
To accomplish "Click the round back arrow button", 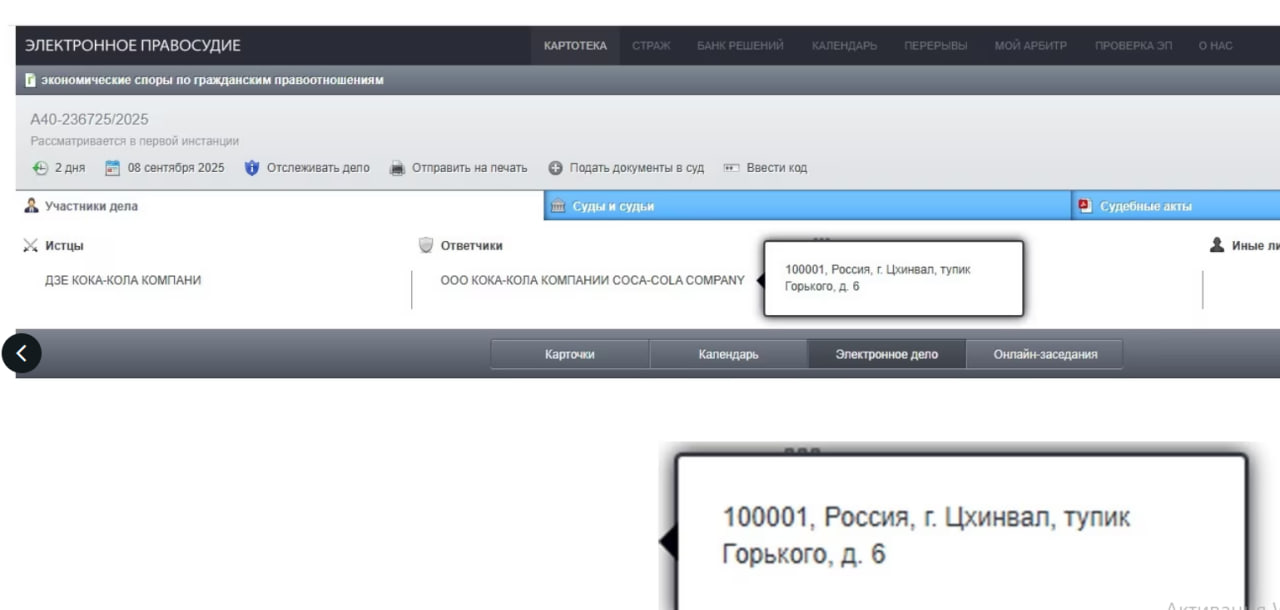I will (21, 353).
